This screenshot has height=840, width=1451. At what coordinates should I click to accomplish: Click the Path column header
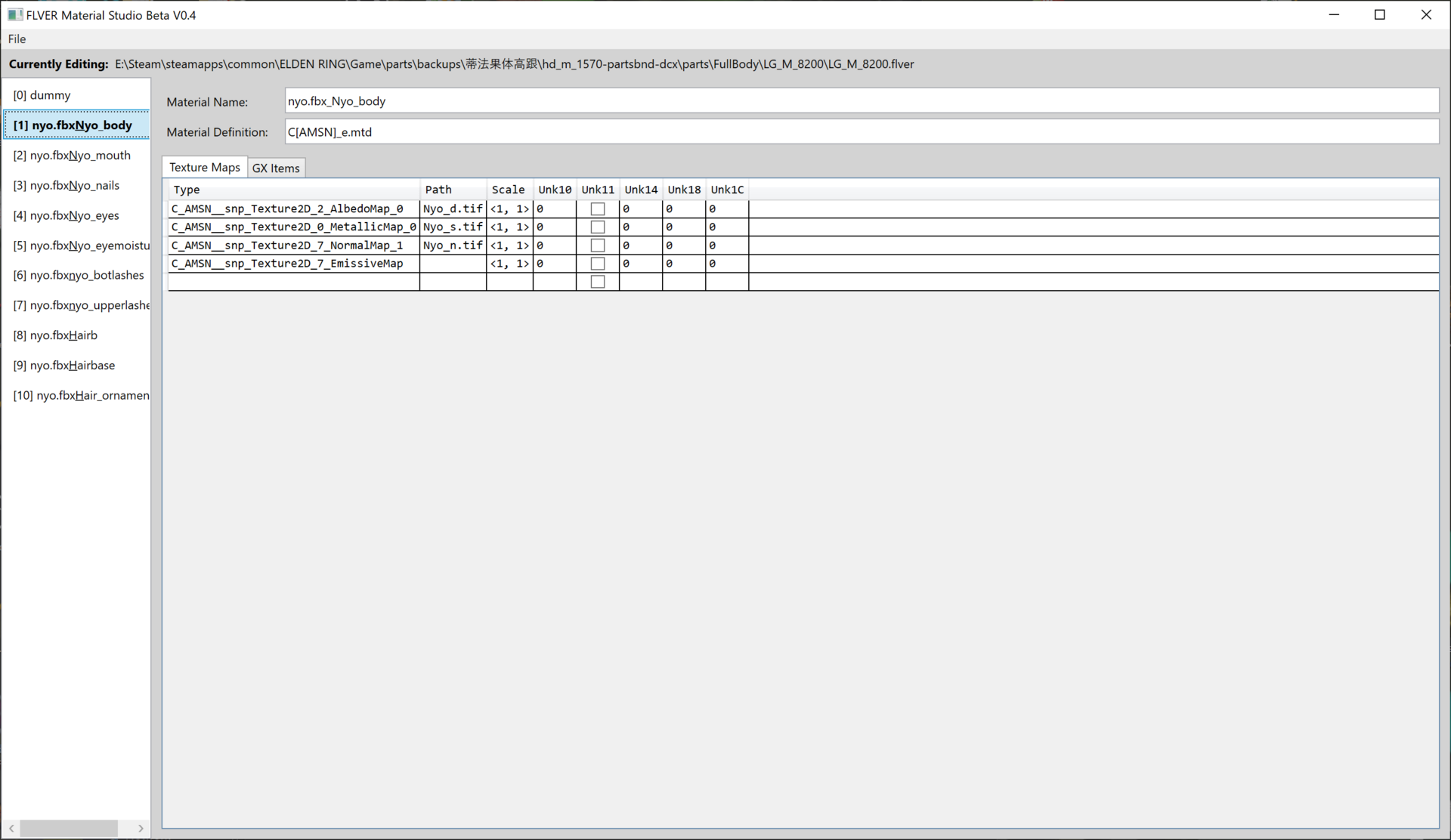(453, 190)
